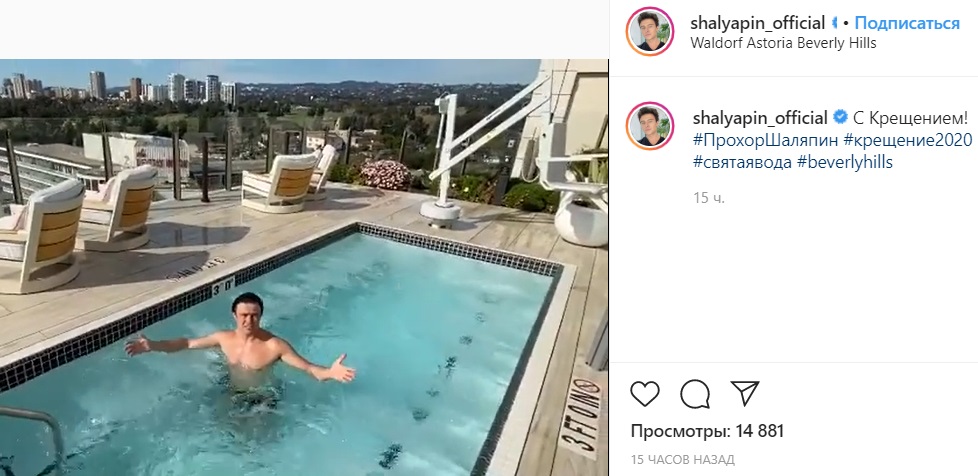
Task: Click Просмотры: 14 881 view count
Action: click(x=707, y=431)
